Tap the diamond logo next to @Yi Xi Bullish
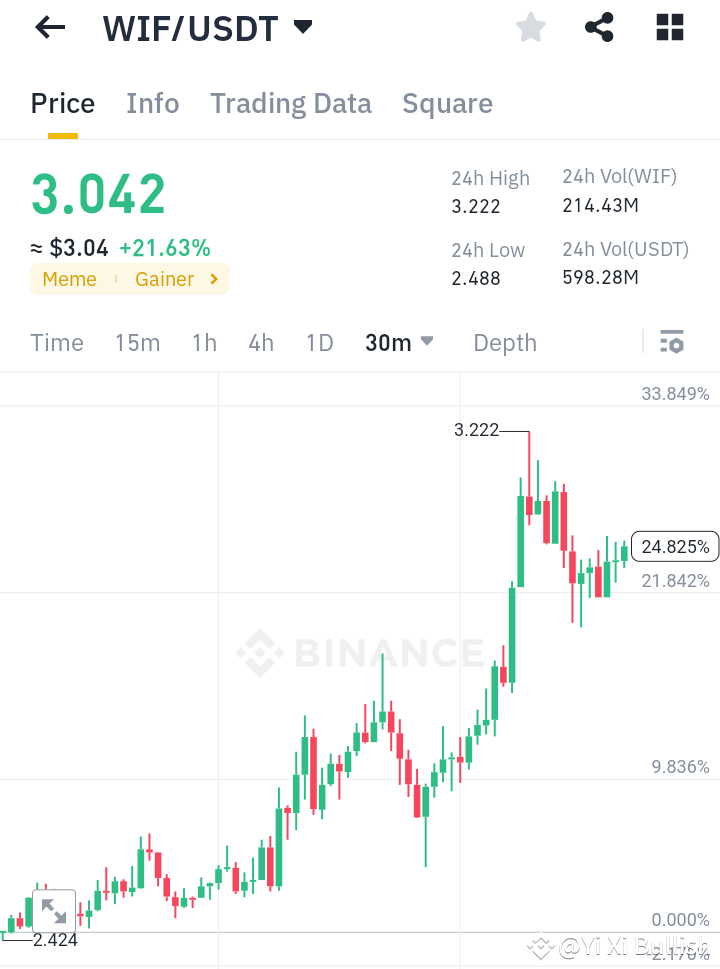 pos(541,945)
